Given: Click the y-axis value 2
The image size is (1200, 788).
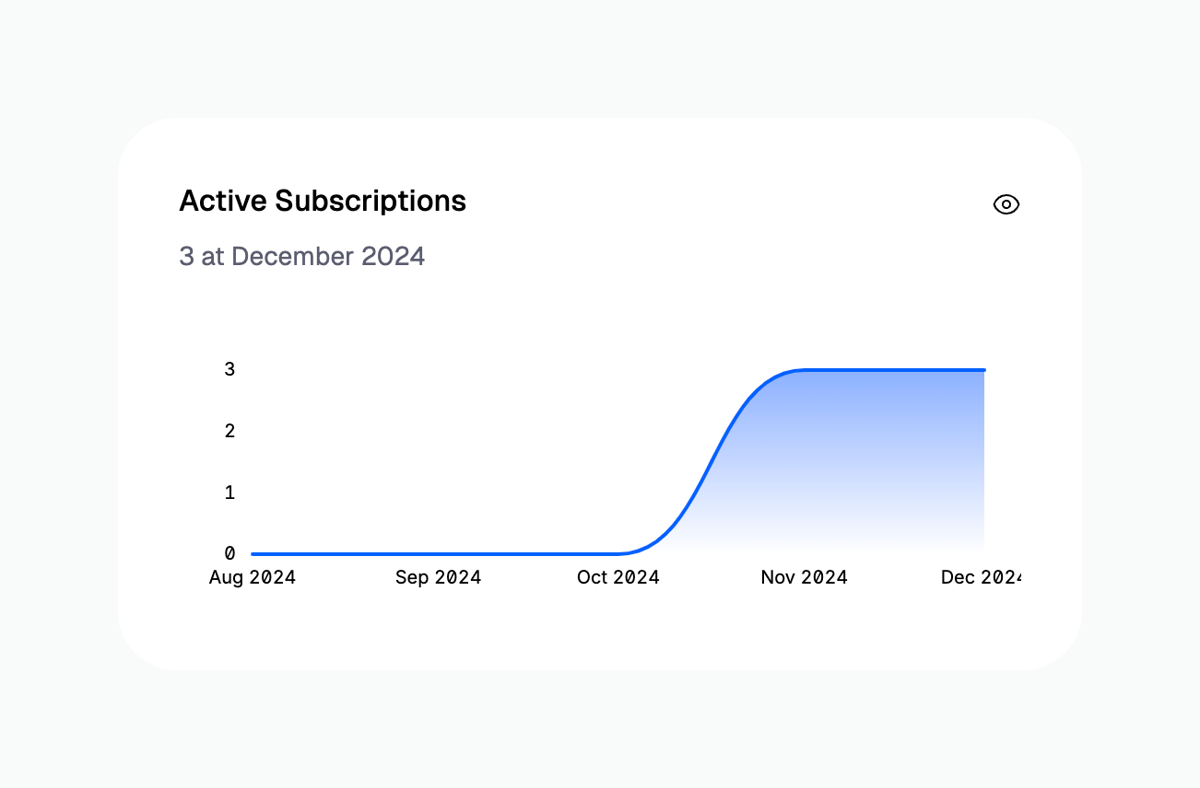Looking at the screenshot, I should click(229, 431).
